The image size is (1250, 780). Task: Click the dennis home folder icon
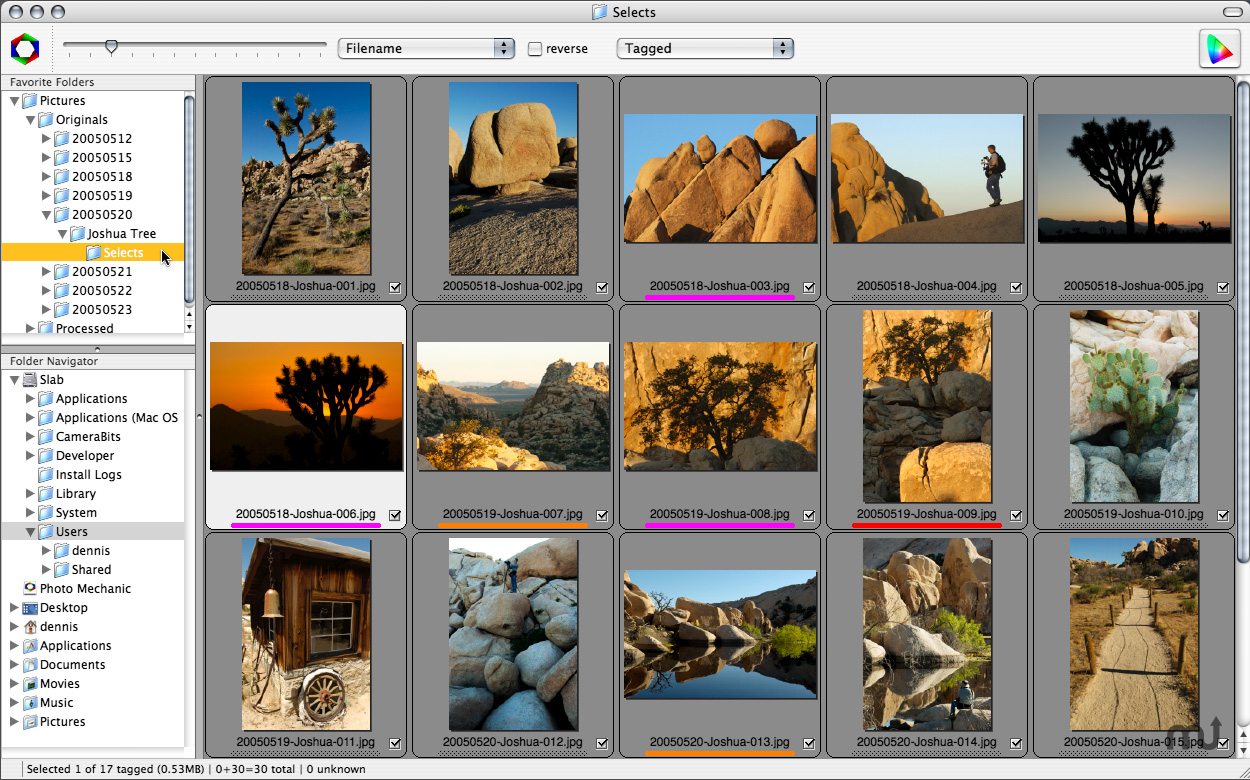click(30, 627)
